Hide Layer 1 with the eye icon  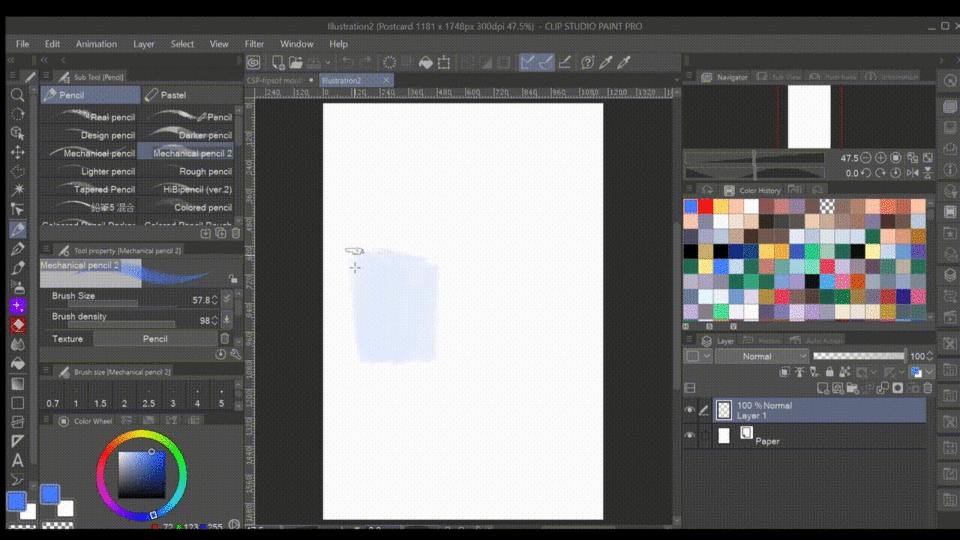(689, 410)
